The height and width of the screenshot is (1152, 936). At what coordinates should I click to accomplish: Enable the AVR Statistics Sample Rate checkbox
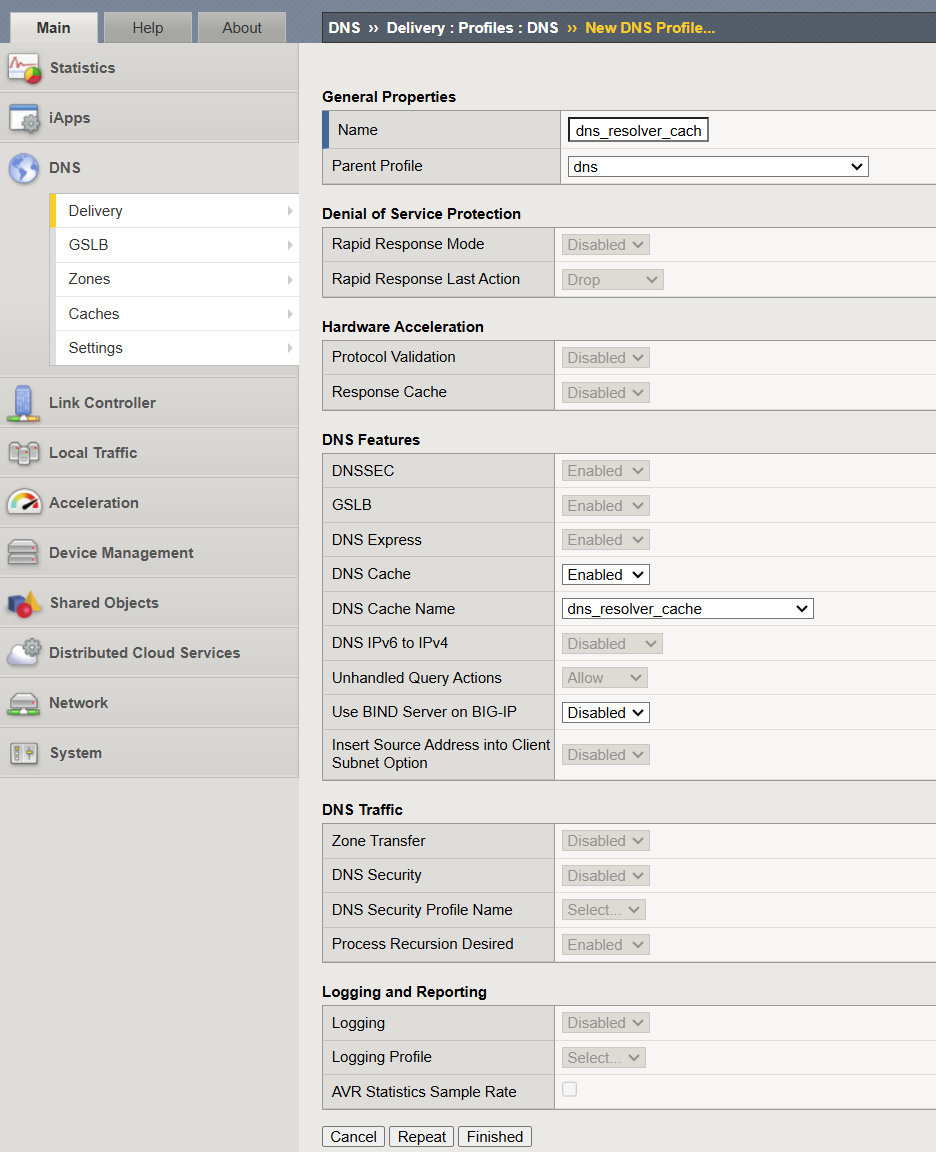569,1089
